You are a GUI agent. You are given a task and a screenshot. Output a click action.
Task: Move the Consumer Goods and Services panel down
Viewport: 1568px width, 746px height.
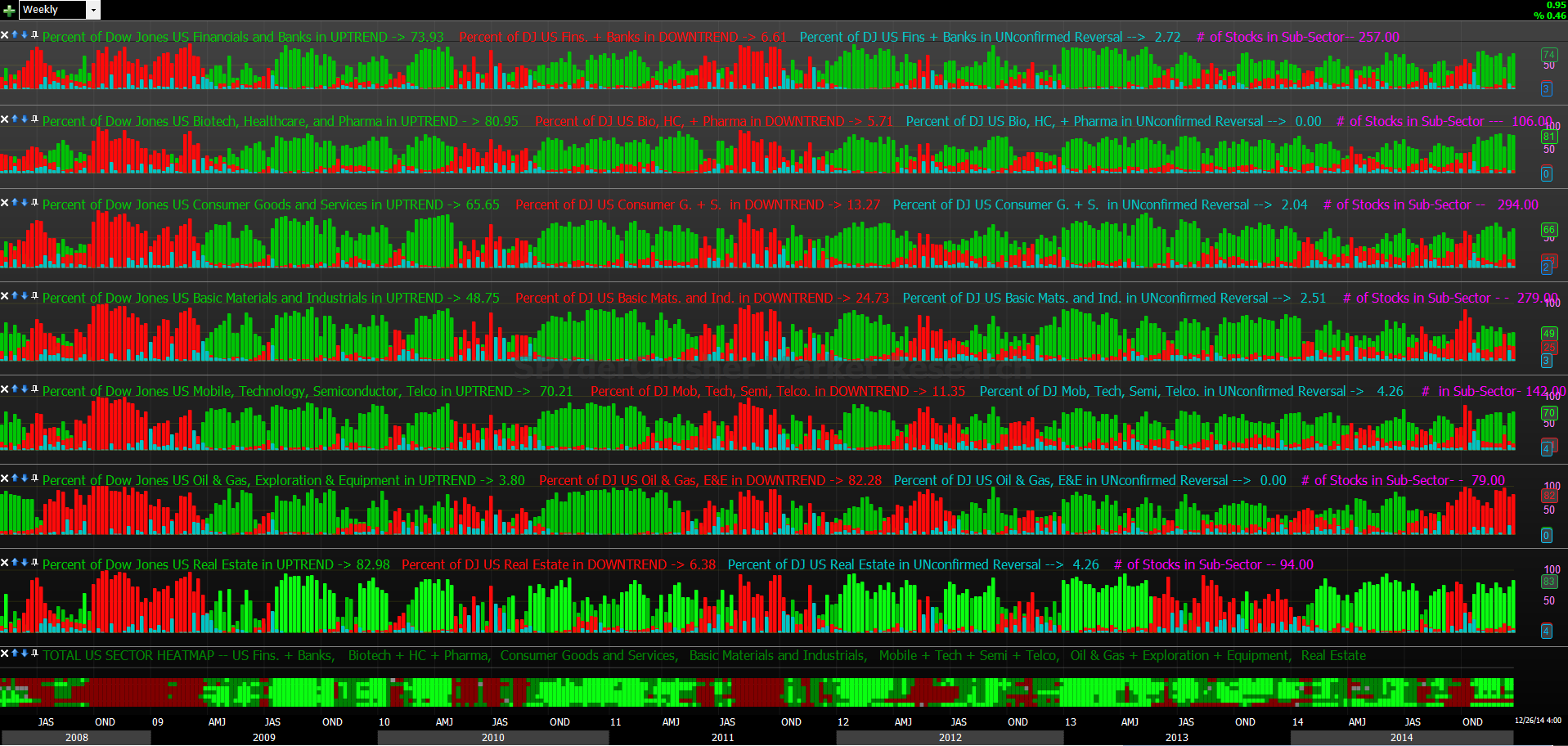point(25,203)
